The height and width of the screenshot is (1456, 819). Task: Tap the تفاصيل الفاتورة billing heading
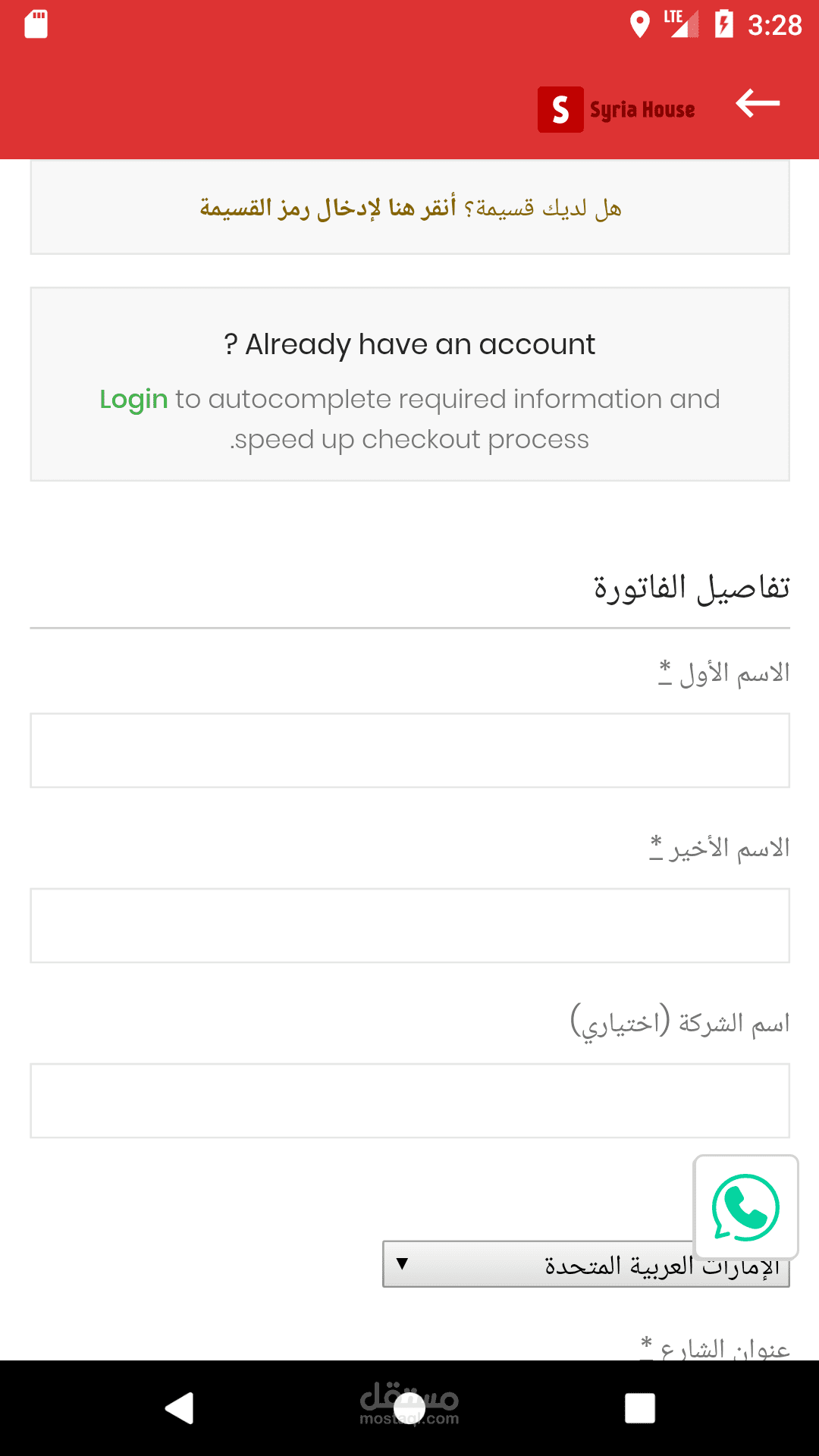coord(692,588)
